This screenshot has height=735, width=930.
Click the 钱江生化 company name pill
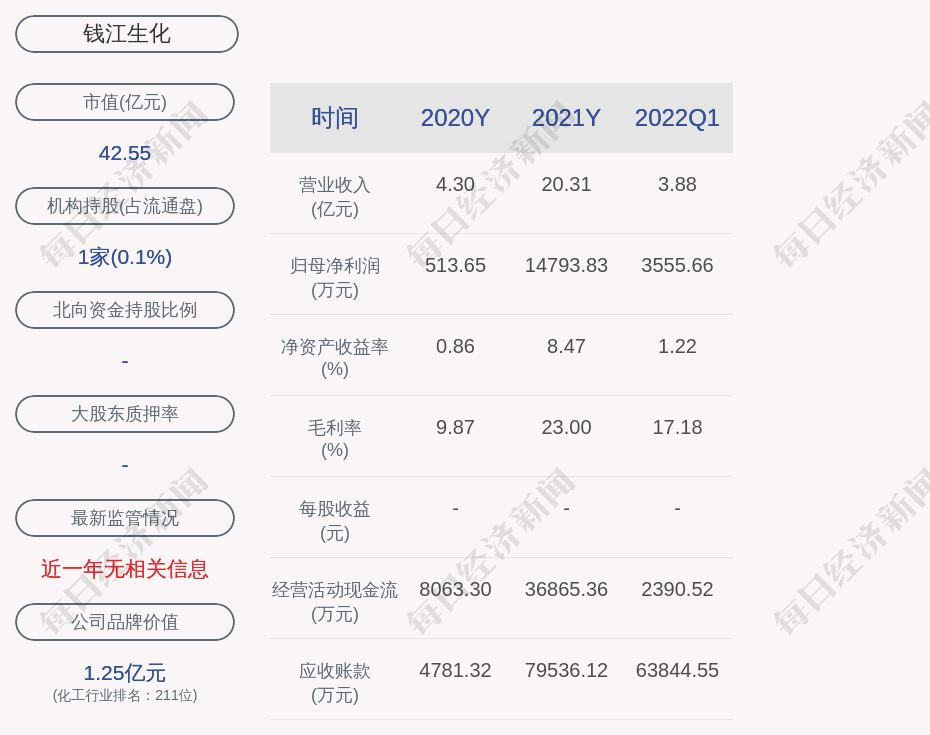tap(127, 34)
